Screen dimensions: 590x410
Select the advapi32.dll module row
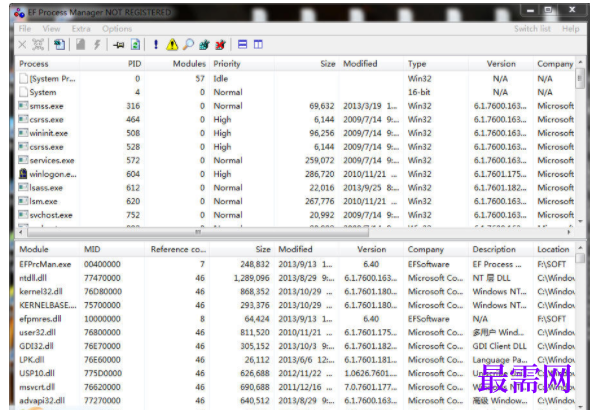coord(295,401)
